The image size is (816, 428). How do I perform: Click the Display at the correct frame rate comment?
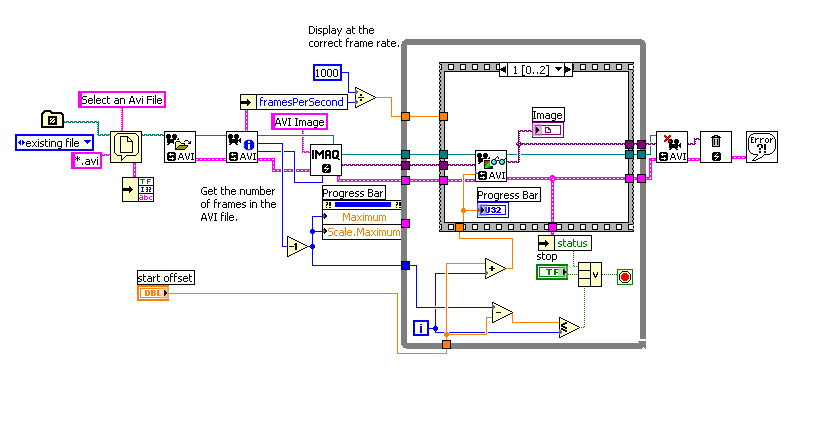(x=354, y=36)
